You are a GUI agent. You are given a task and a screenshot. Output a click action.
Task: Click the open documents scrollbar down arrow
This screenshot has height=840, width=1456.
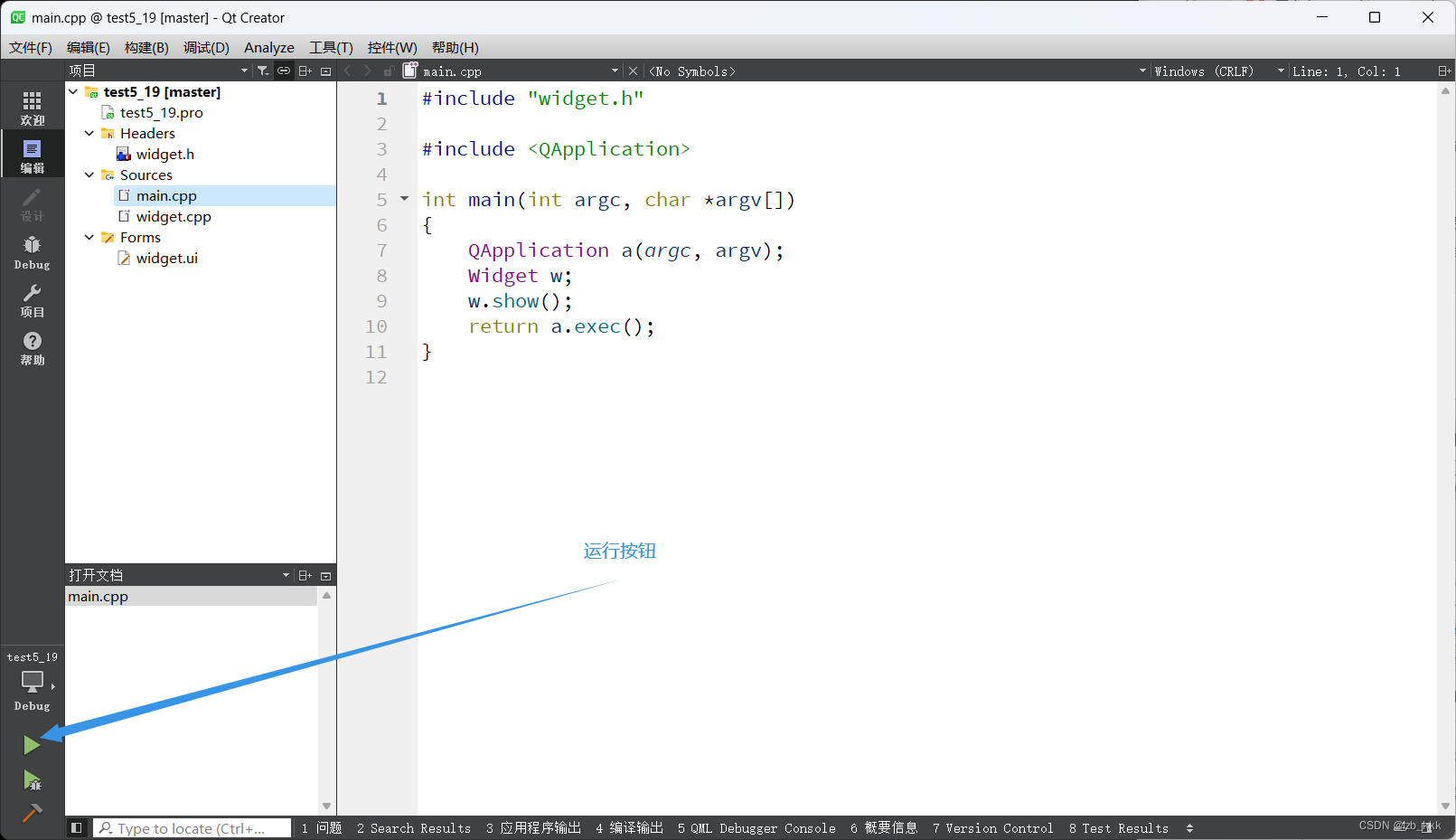click(x=326, y=807)
